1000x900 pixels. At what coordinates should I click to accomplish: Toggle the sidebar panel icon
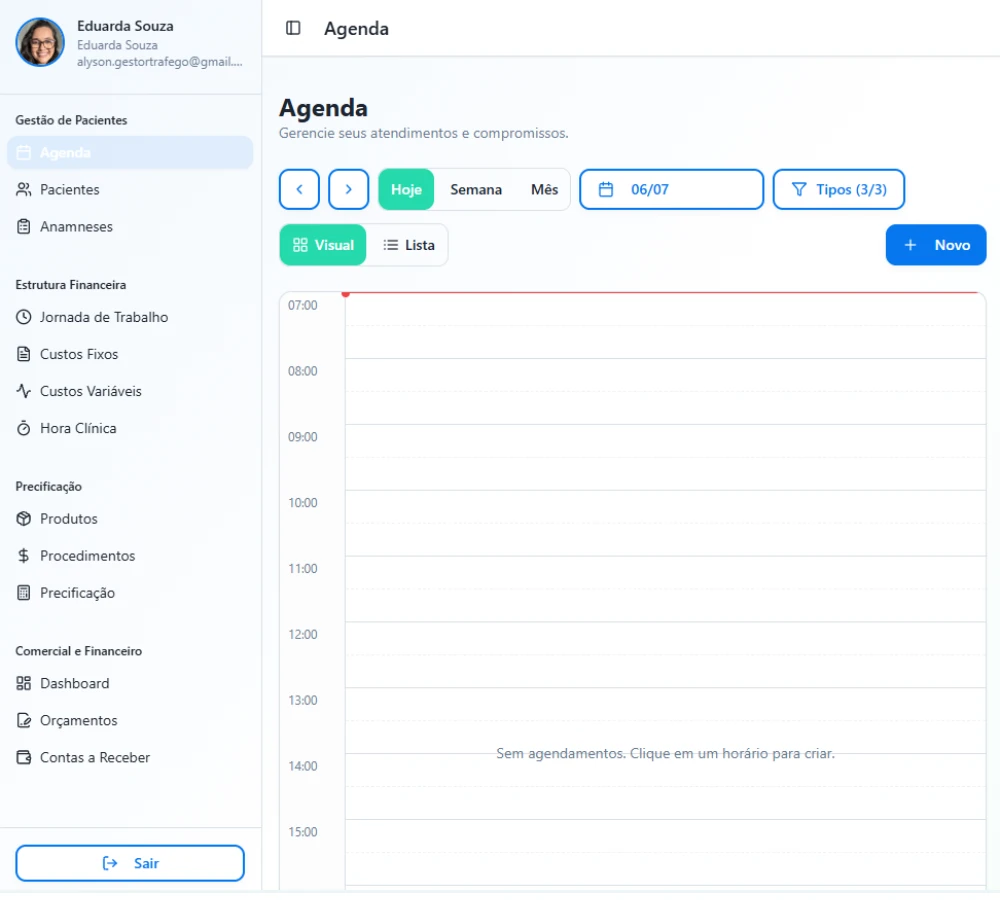(293, 28)
